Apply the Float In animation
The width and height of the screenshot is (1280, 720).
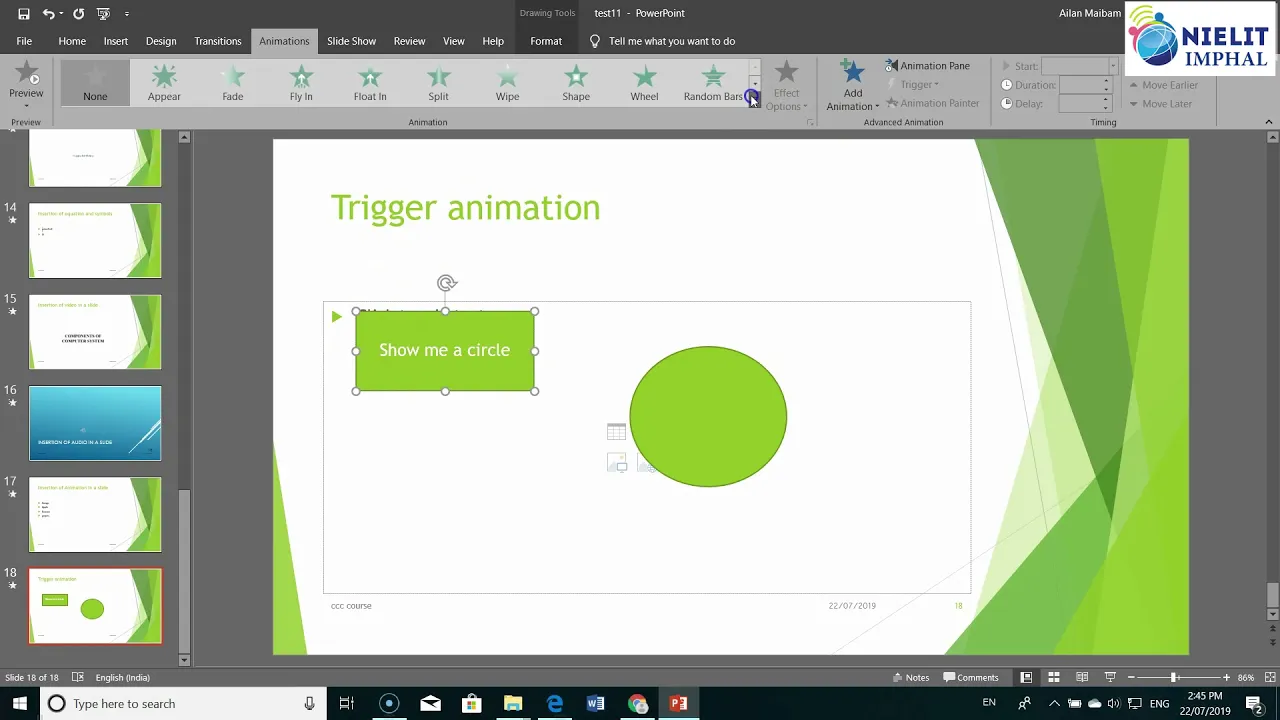point(370,83)
